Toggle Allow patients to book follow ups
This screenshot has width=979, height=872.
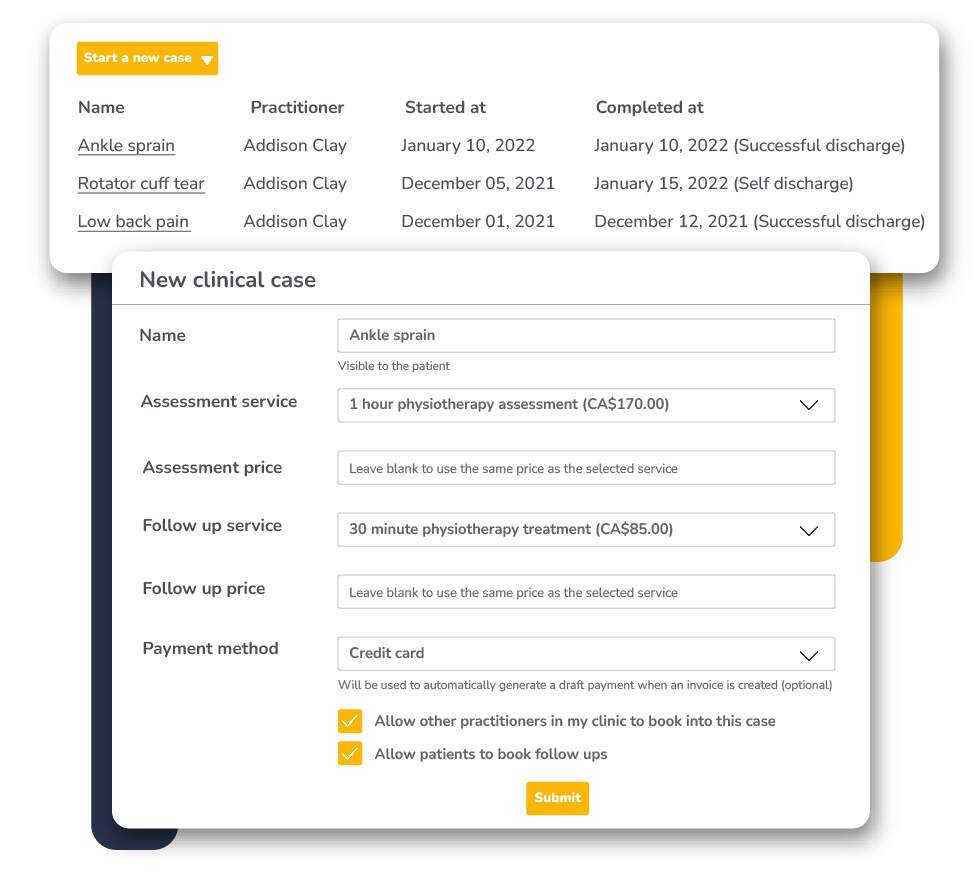[x=350, y=754]
